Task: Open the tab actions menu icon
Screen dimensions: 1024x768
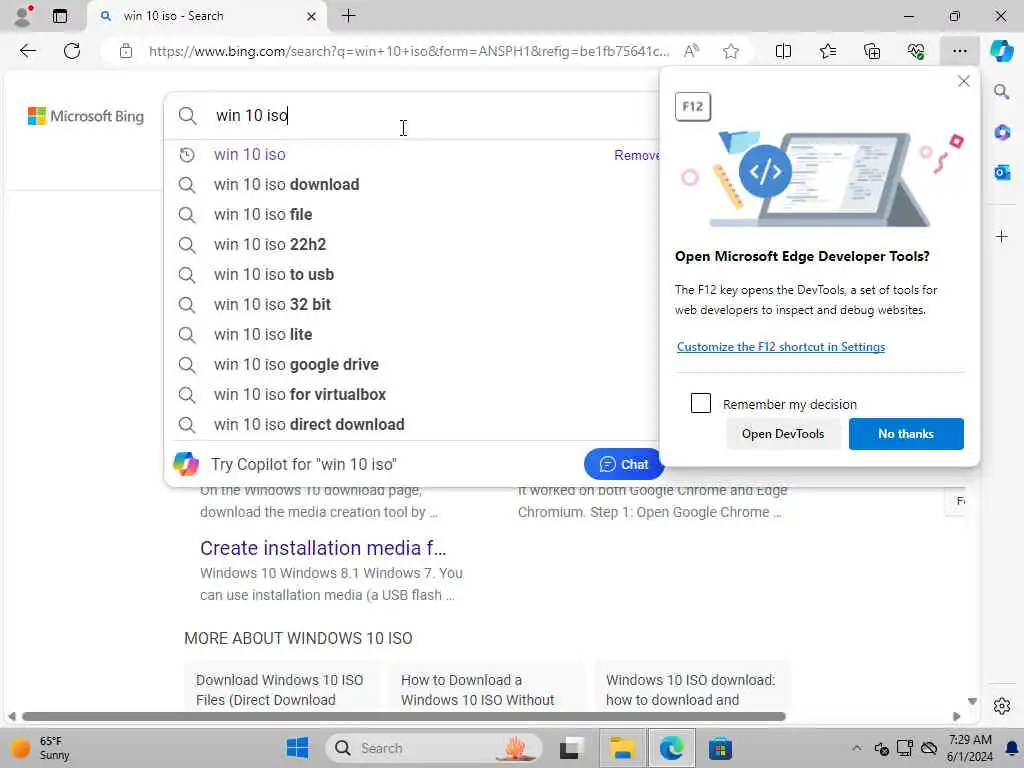Action: click(59, 16)
